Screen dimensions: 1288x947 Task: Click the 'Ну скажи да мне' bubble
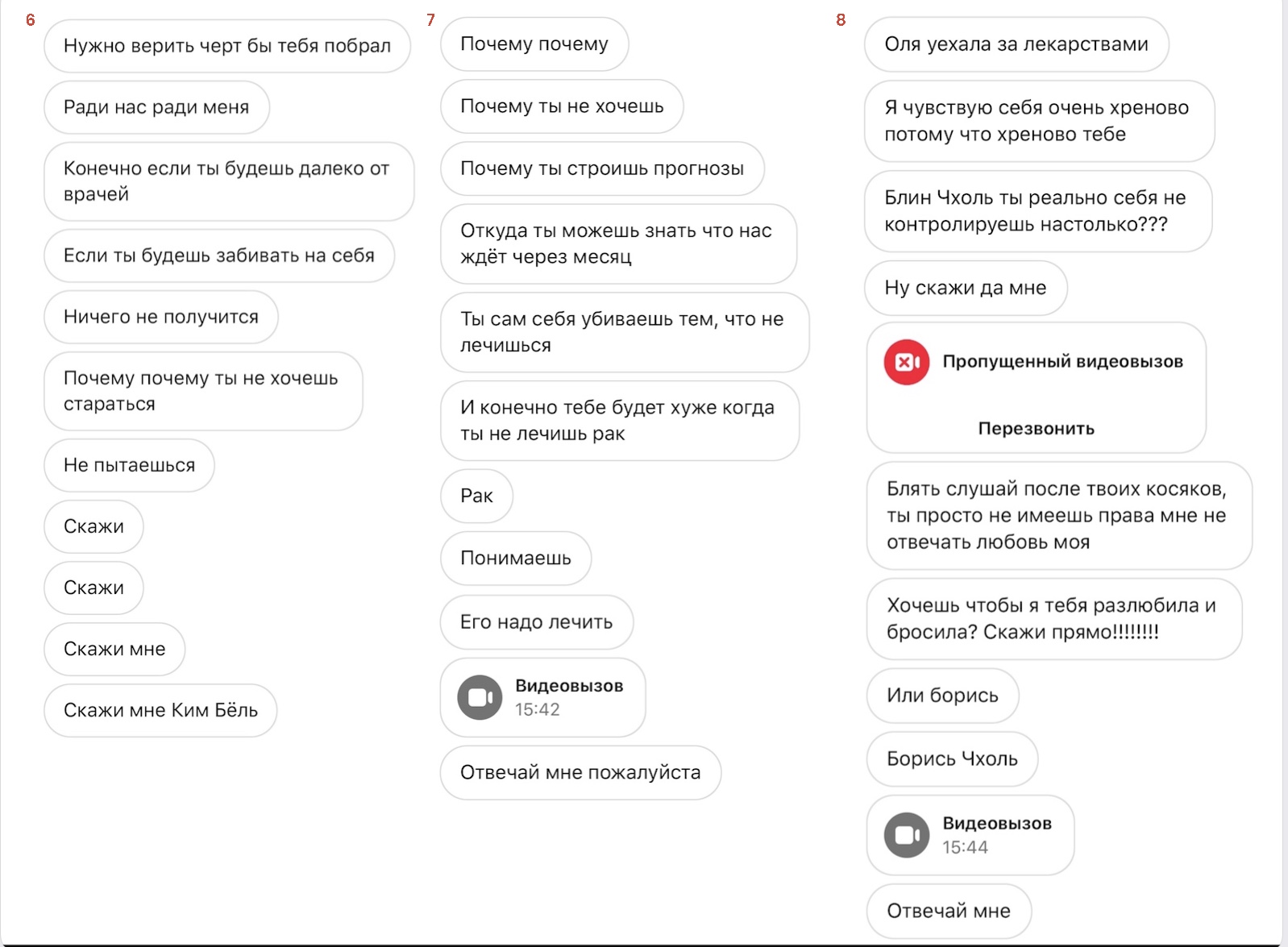click(x=966, y=288)
